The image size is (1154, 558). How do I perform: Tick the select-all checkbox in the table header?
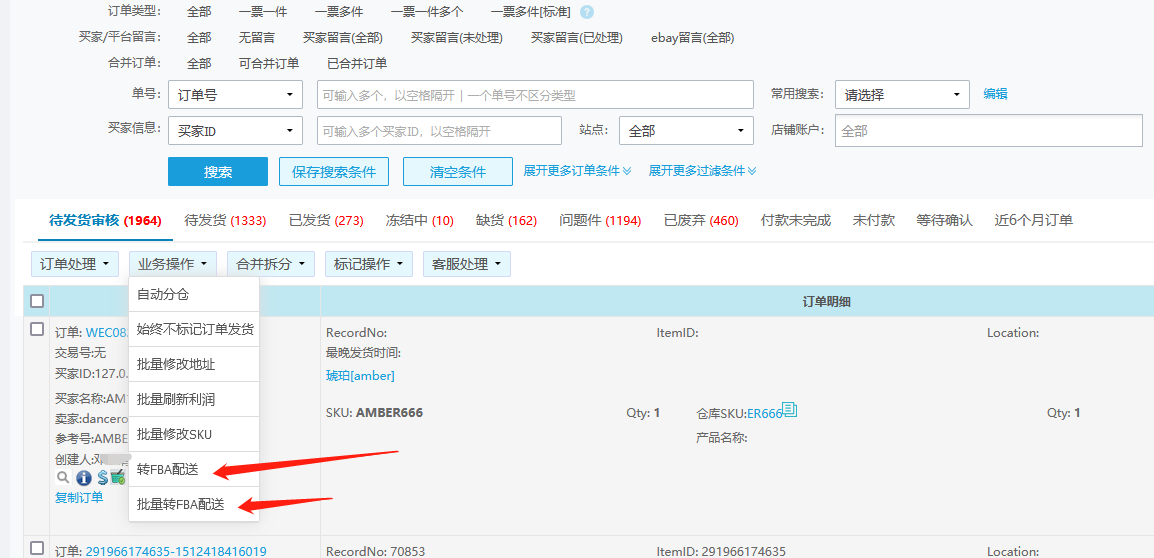coord(37,301)
